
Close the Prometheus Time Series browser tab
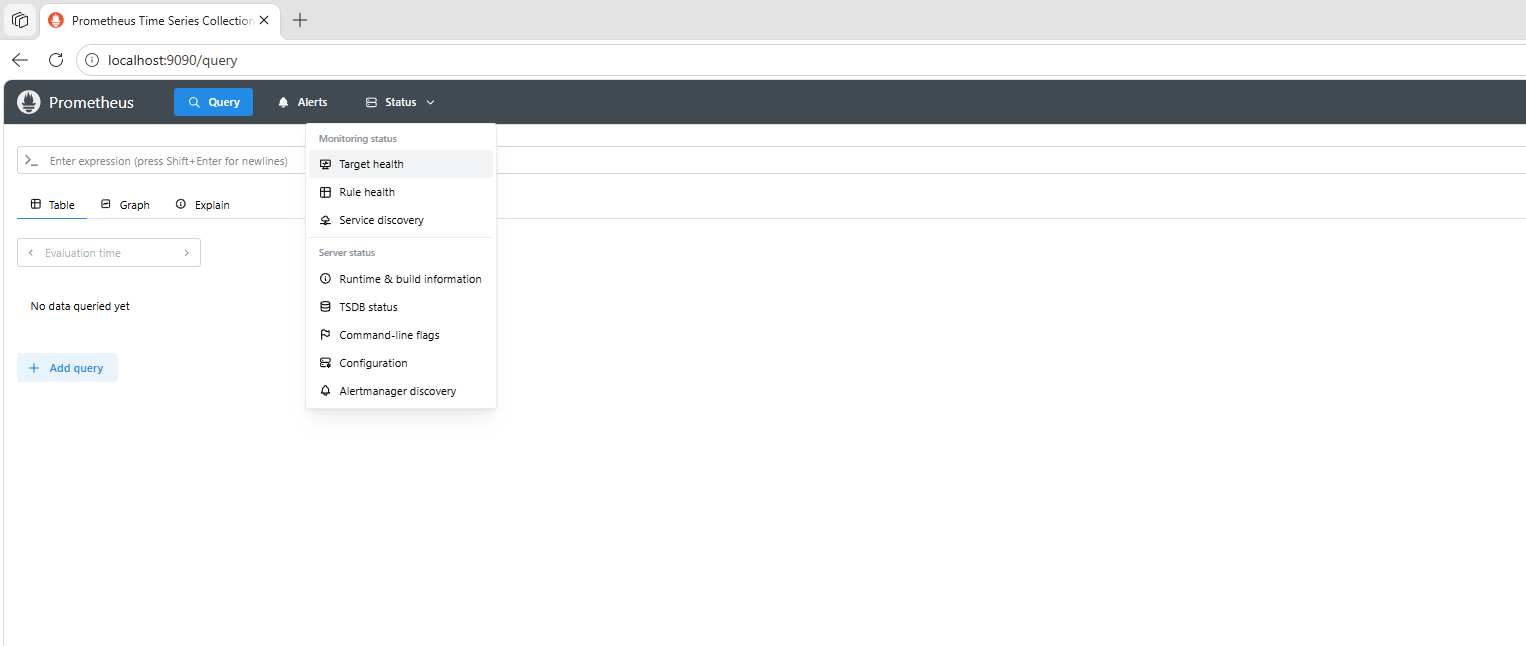click(x=264, y=20)
